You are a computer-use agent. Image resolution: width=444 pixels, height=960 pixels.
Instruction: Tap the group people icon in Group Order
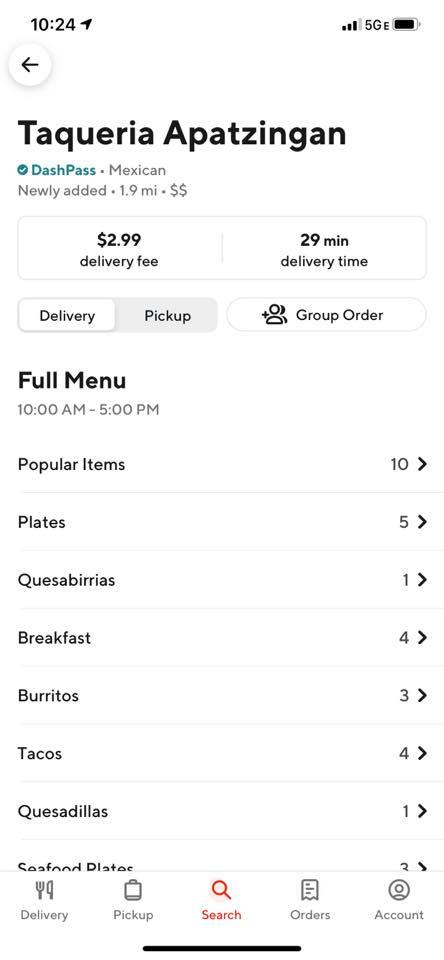point(274,315)
